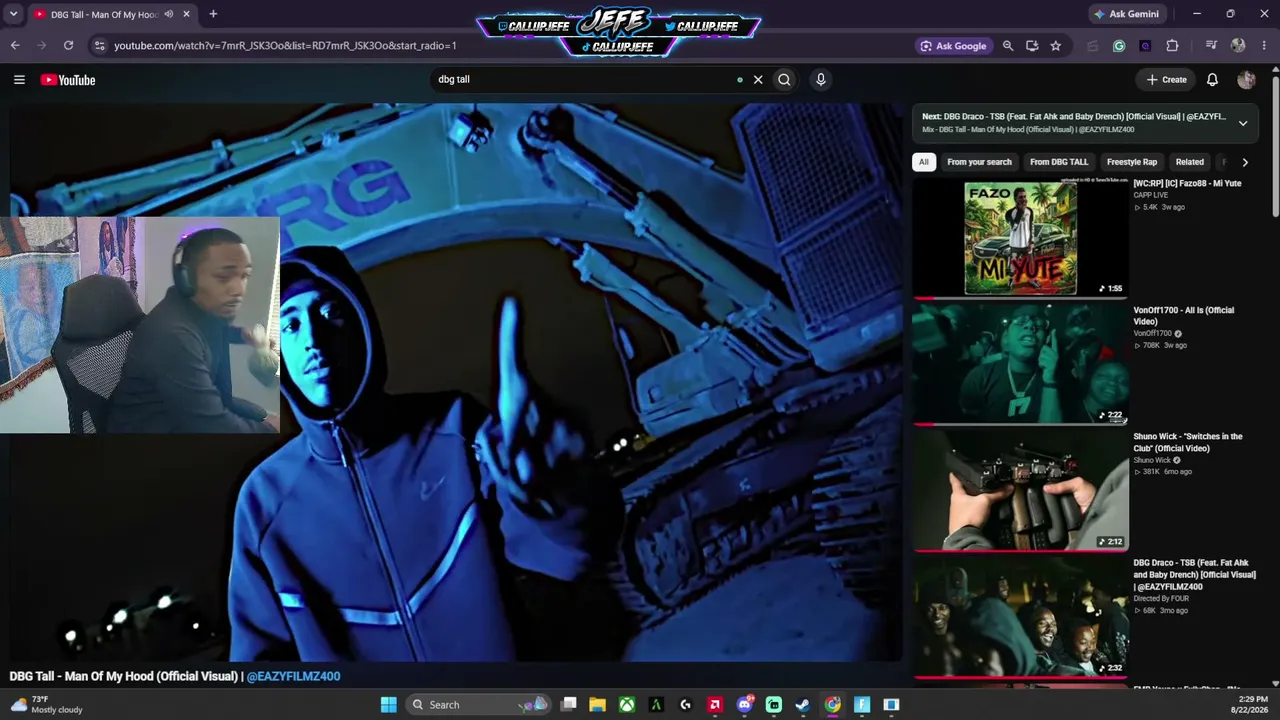Viewport: 1280px width, 720px height.
Task: Click Ask Google lens button
Action: (x=953, y=45)
